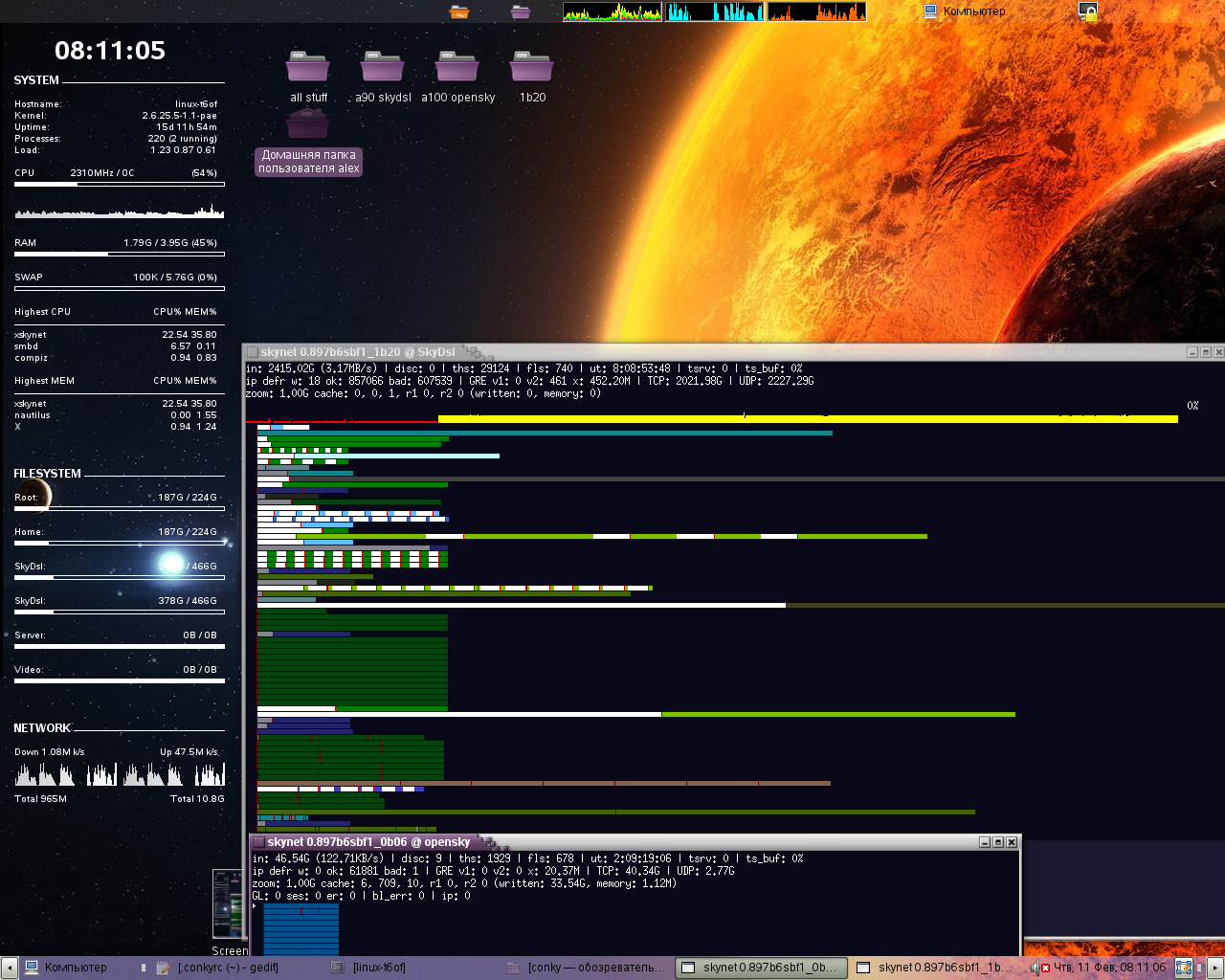1225x980 pixels.
Task: Select the '1b20' desktop folder
Action: [532, 77]
